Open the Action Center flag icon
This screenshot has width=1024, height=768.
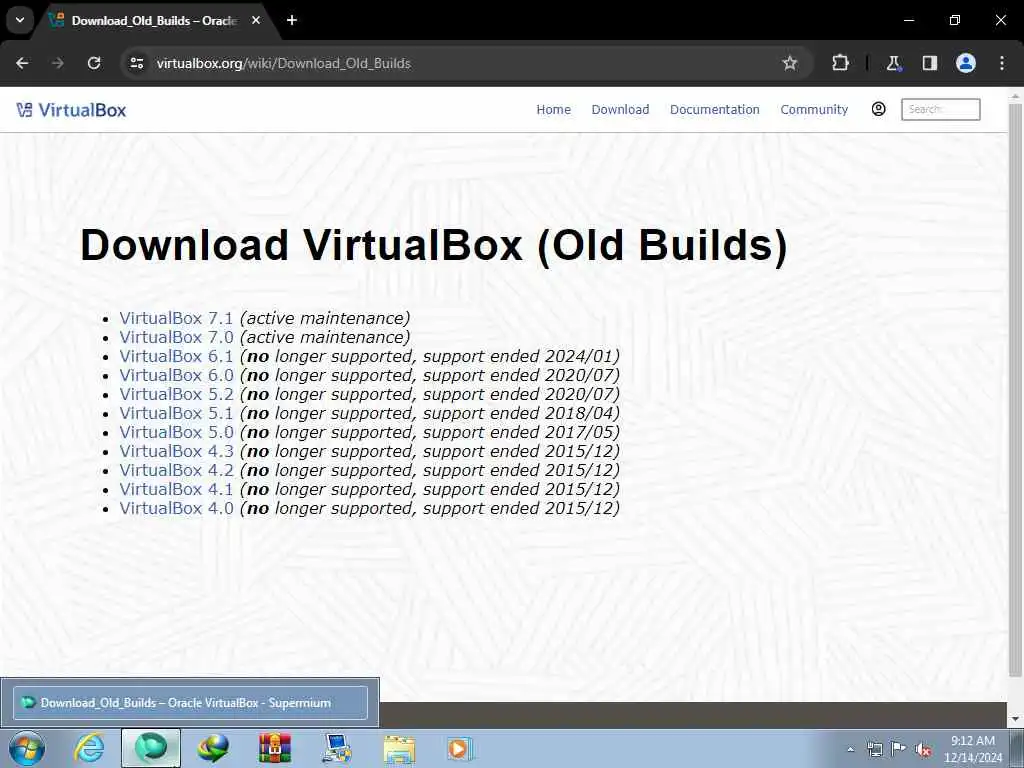pyautogui.click(x=899, y=748)
